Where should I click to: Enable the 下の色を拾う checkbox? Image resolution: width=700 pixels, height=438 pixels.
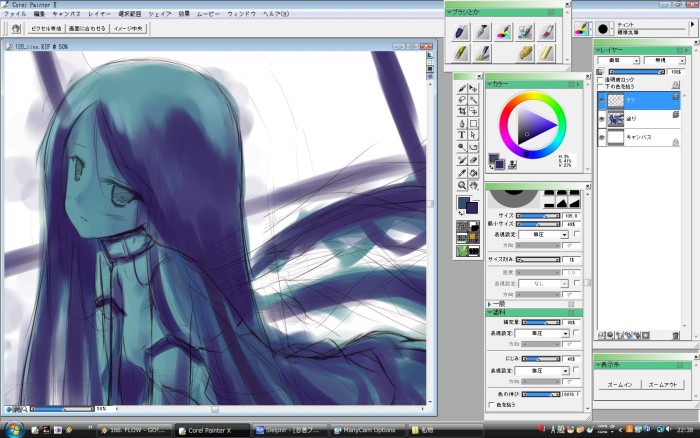[601, 88]
